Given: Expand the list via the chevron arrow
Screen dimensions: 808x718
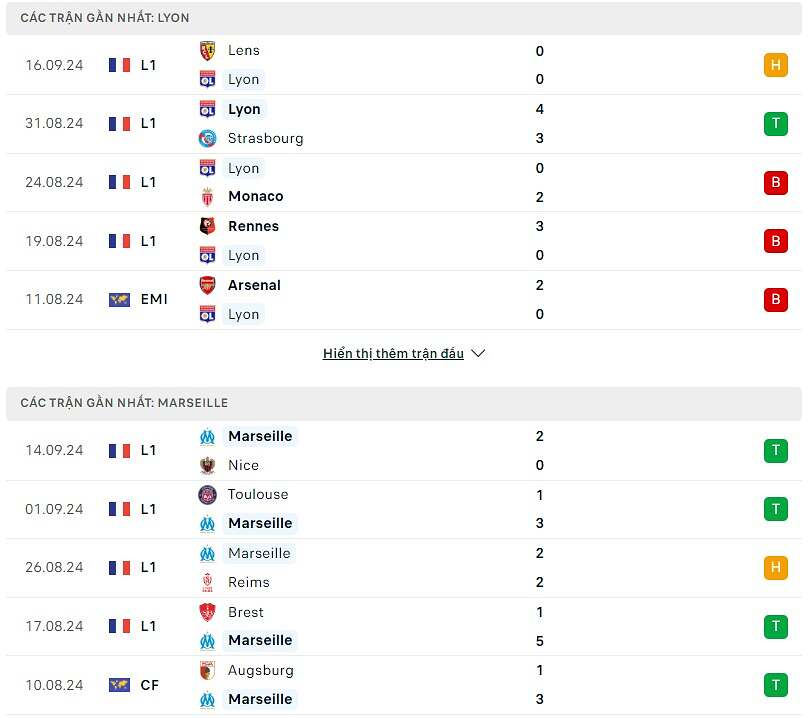Looking at the screenshot, I should click(478, 353).
